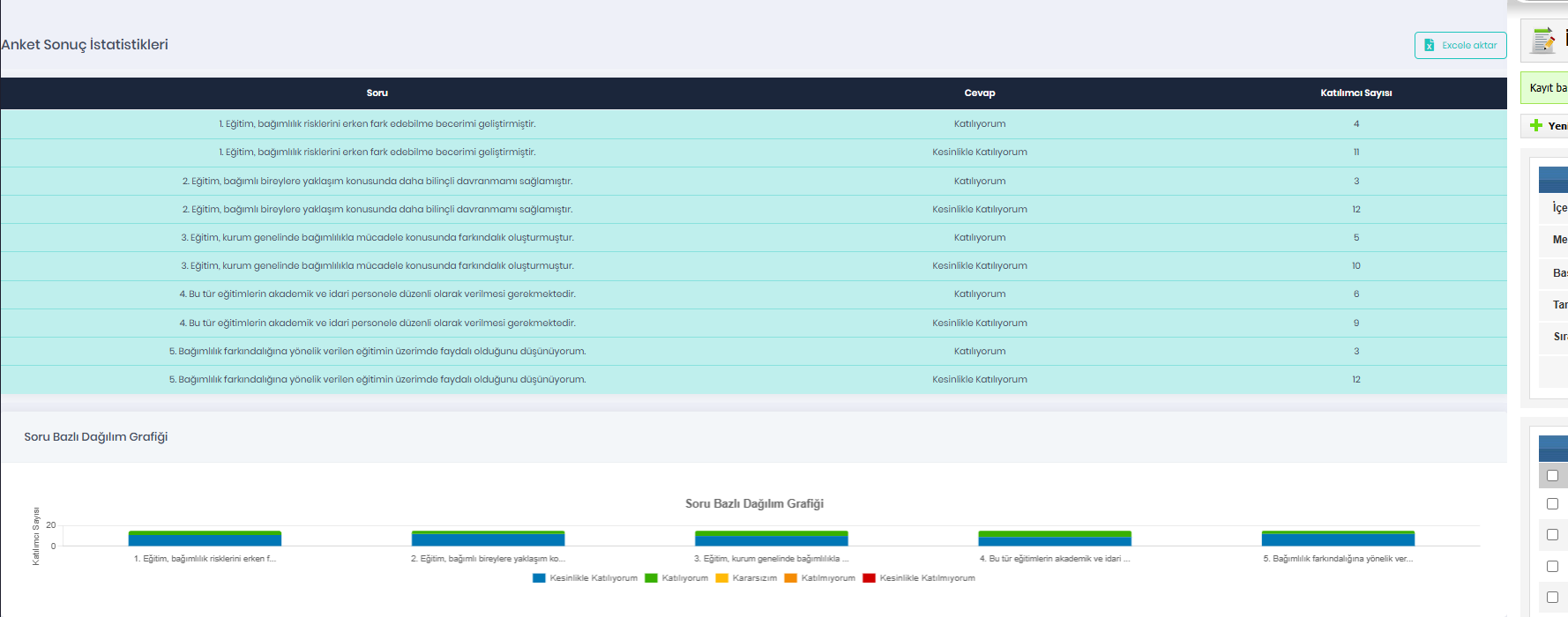Click the notepad pencil icon at top right
Screen dimensions: 1568x617
(x=1543, y=41)
